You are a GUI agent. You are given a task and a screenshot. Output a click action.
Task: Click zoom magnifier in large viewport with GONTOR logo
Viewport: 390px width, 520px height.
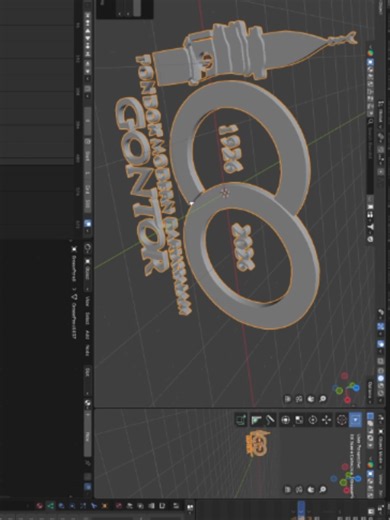tap(322, 398)
